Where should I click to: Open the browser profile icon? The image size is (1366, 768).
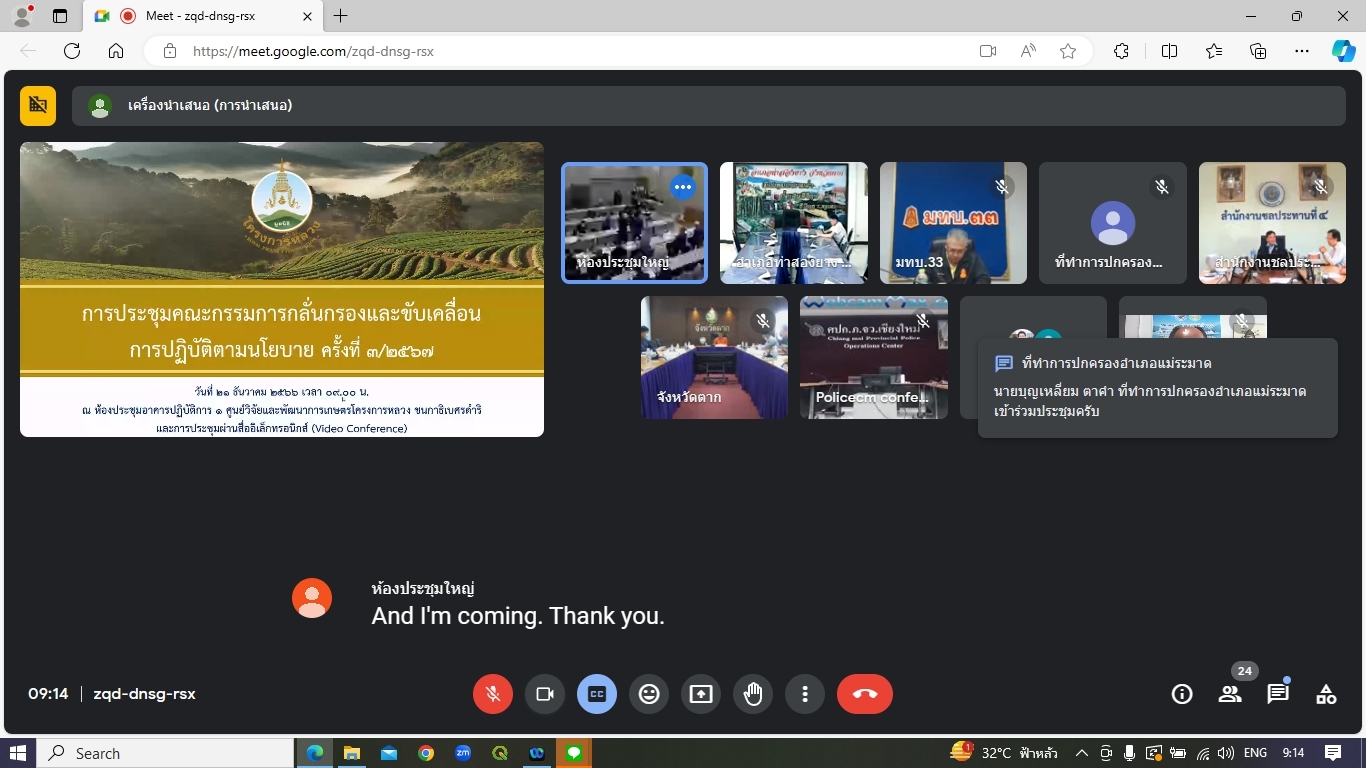coord(22,16)
